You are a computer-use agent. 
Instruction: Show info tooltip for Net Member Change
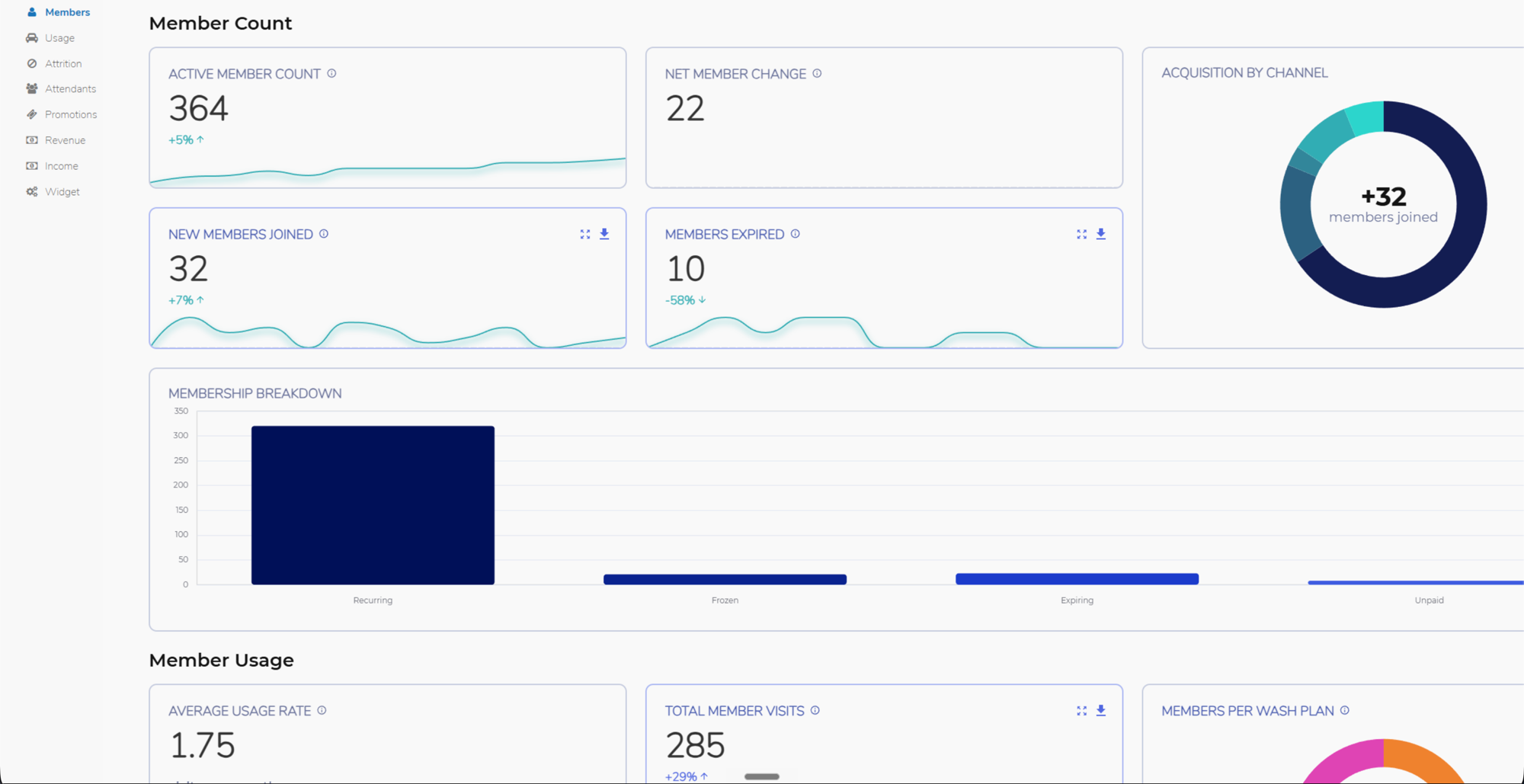817,74
